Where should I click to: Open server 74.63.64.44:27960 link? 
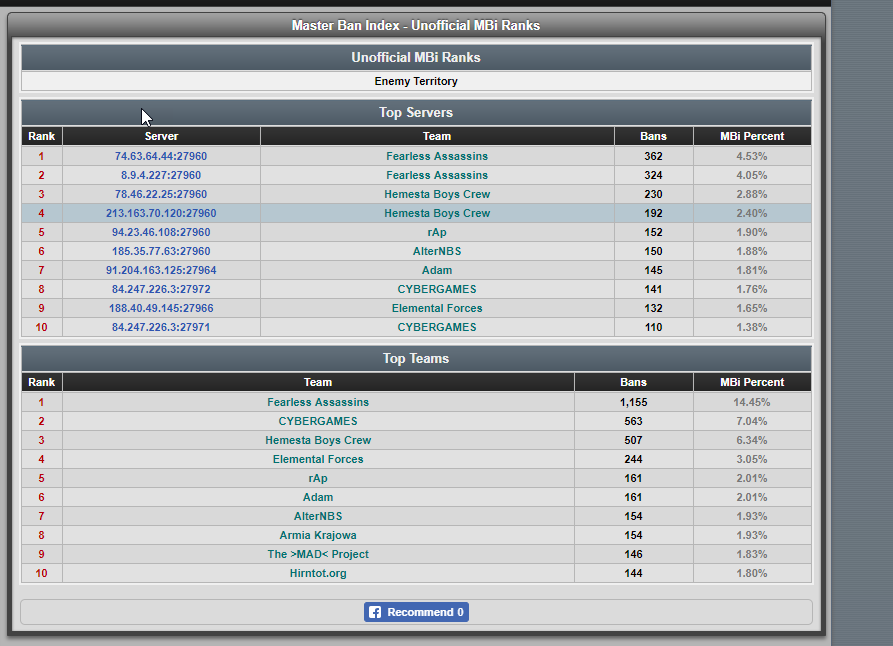click(161, 156)
